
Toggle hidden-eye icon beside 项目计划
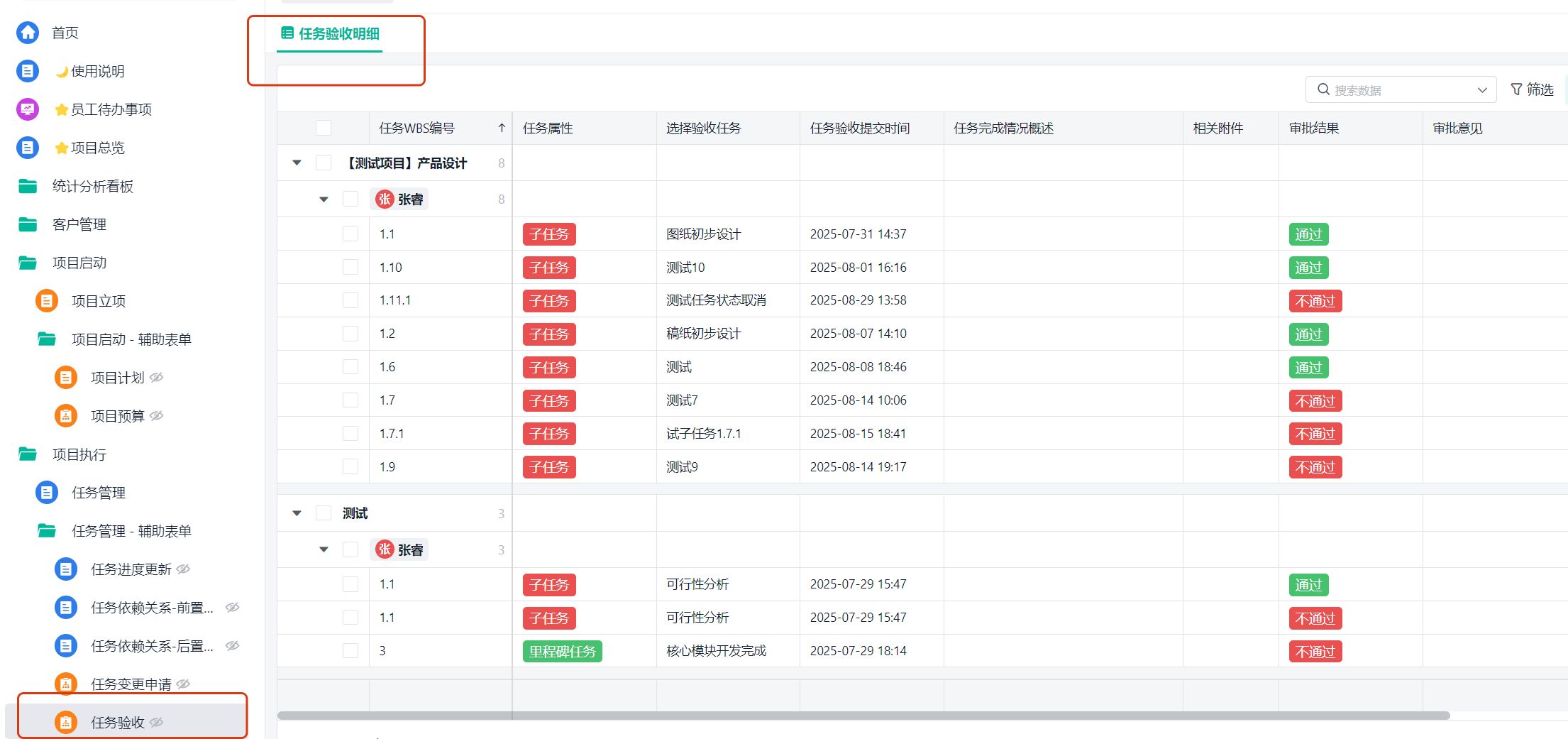(157, 378)
